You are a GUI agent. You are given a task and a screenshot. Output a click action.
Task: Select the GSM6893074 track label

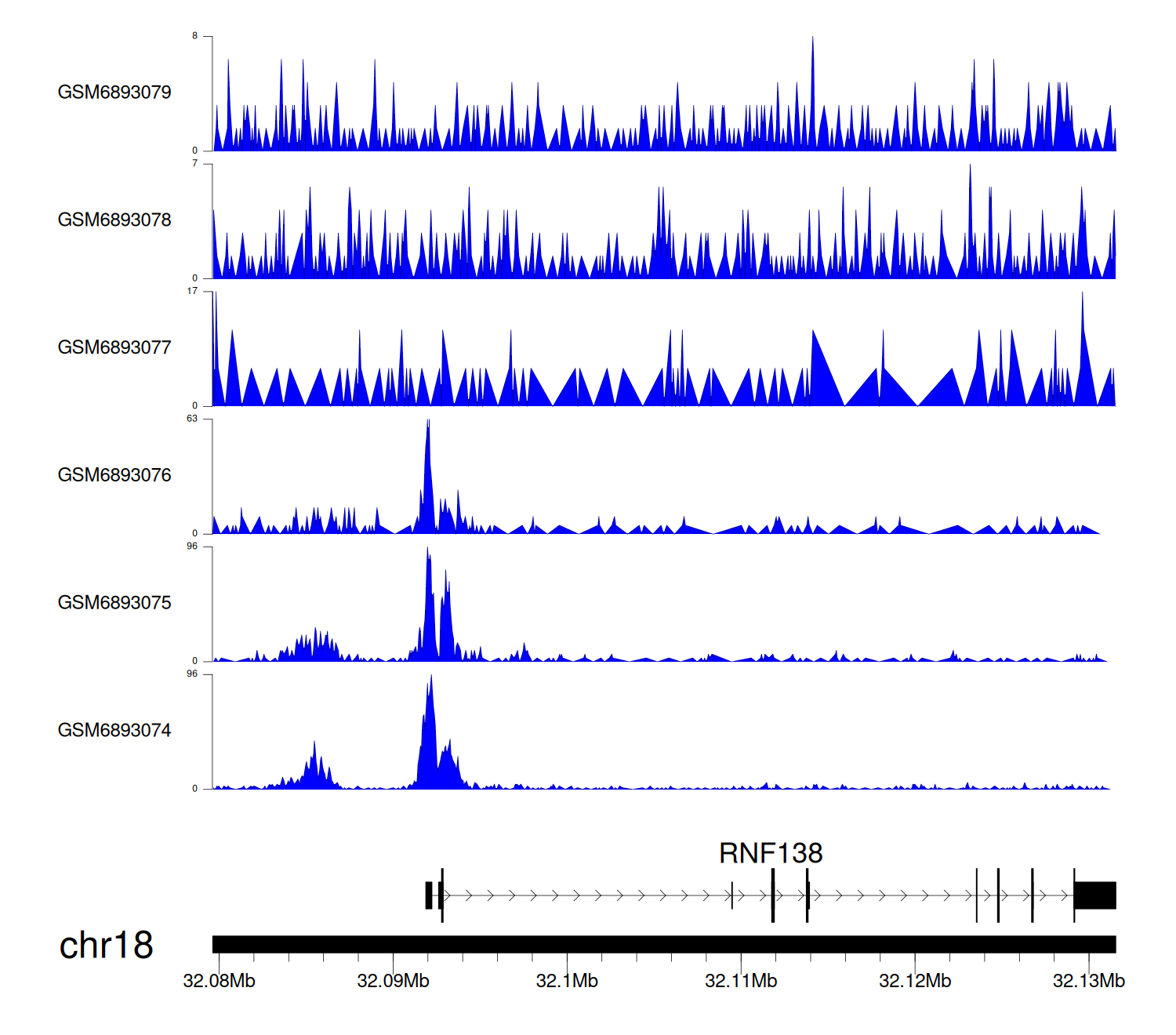114,731
